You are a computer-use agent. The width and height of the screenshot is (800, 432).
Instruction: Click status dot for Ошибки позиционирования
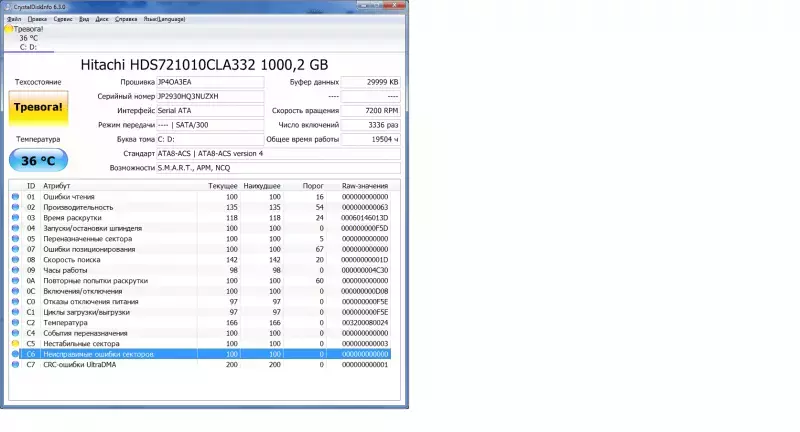point(15,249)
